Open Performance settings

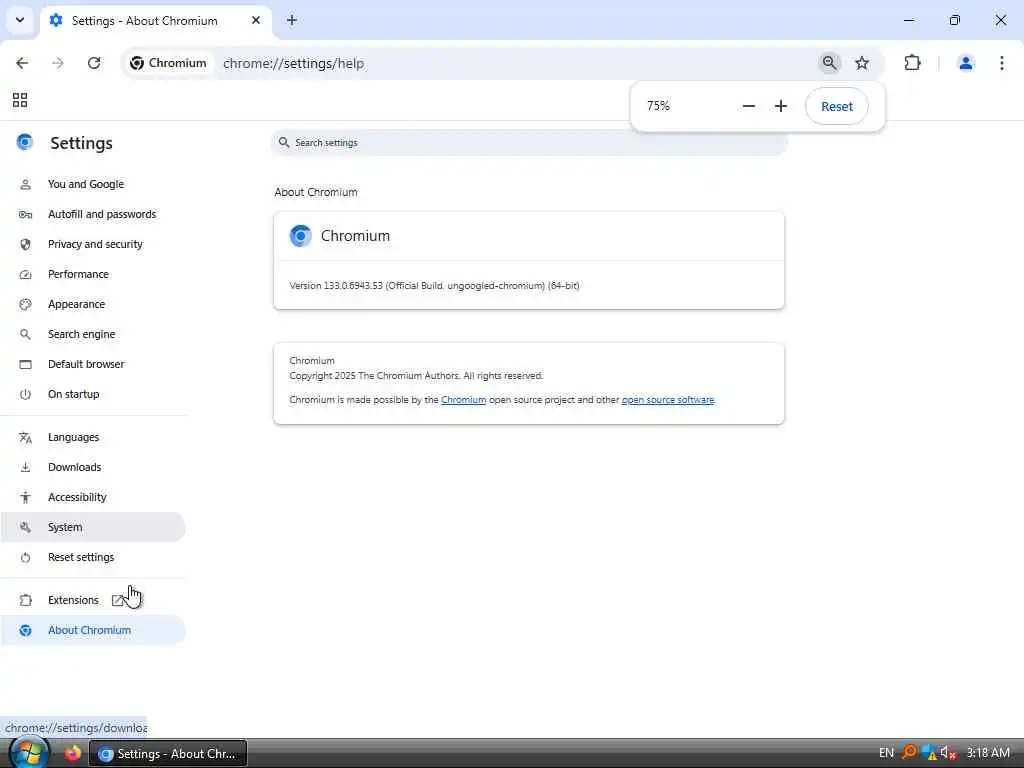(93, 274)
